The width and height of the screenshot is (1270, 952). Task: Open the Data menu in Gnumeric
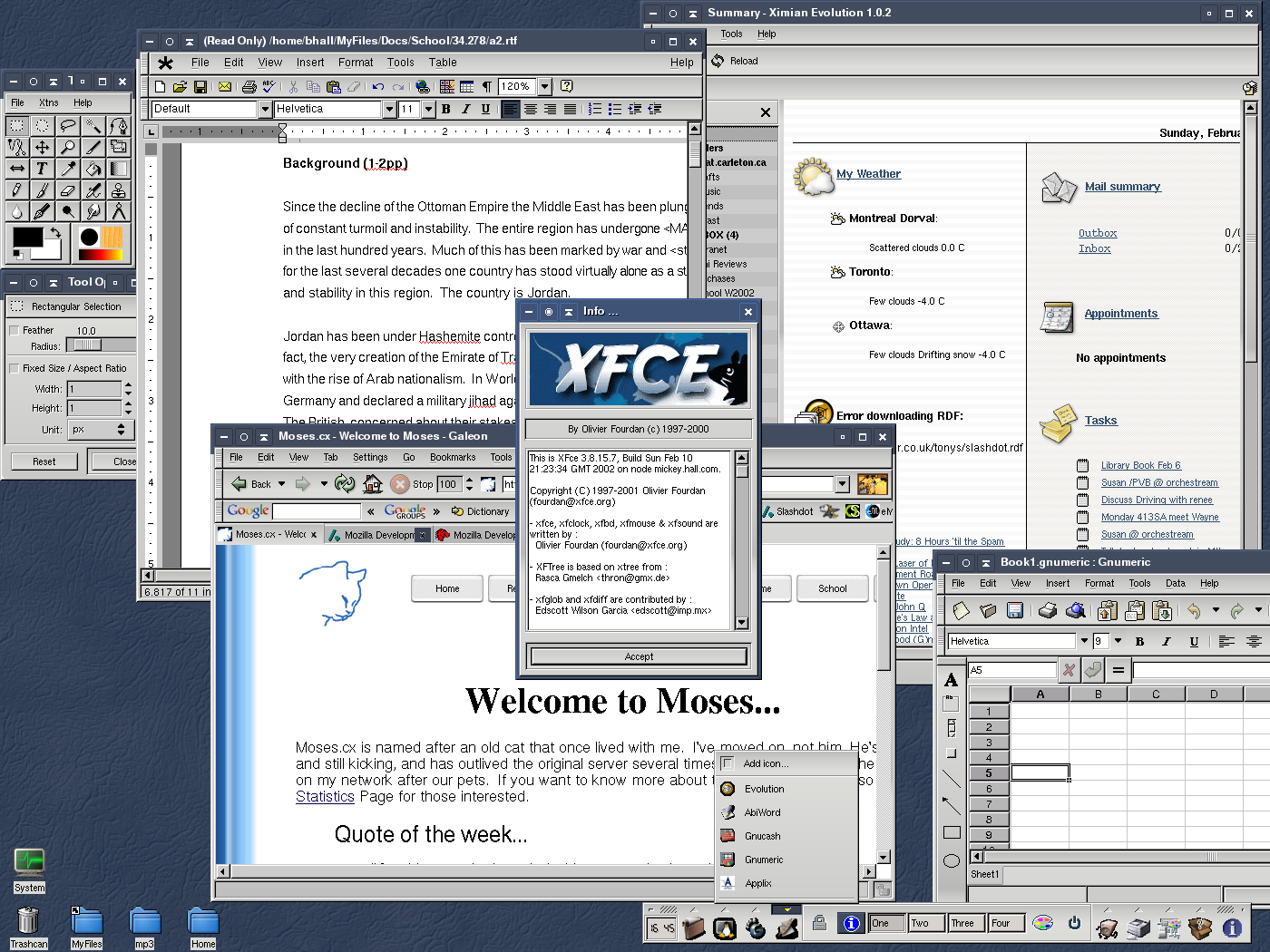(x=1176, y=584)
